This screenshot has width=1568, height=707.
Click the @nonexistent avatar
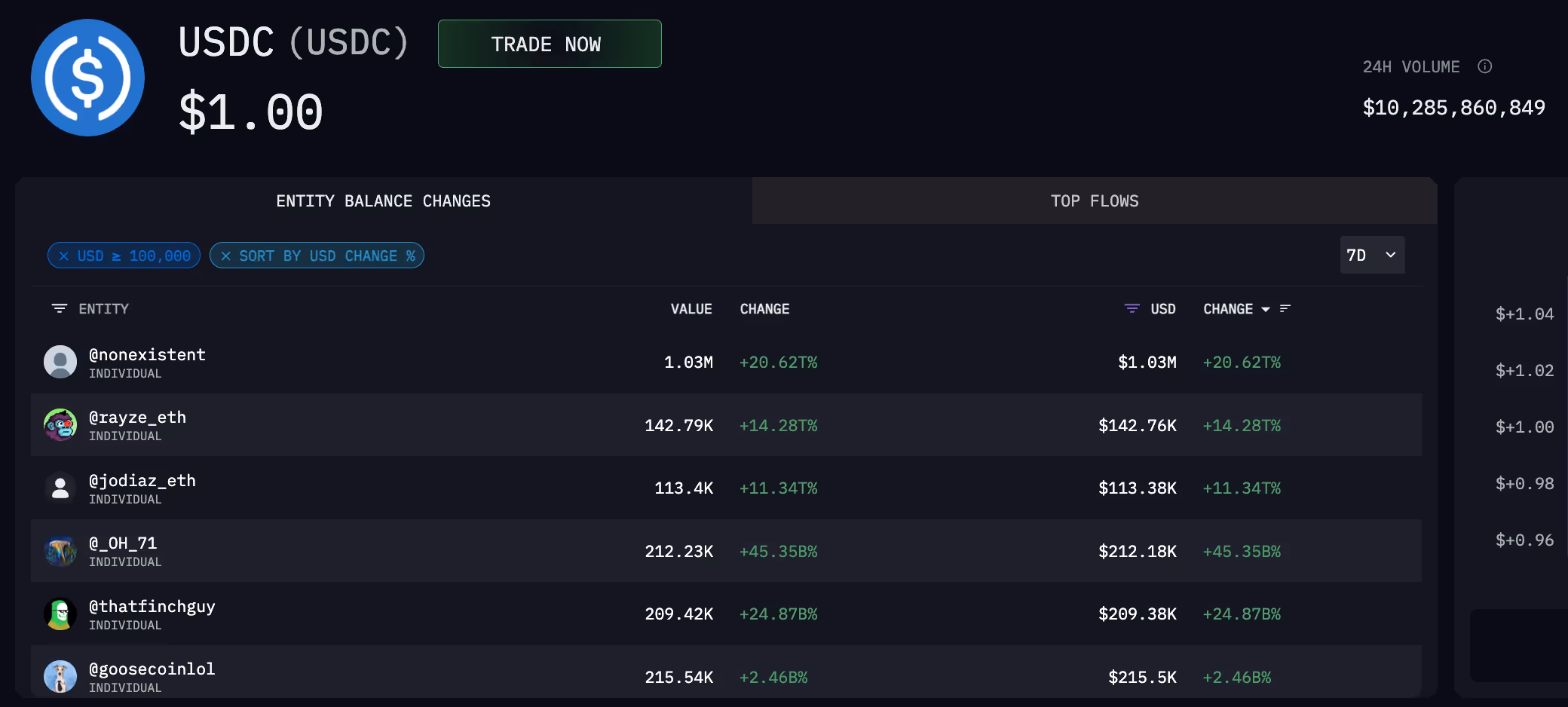(60, 362)
